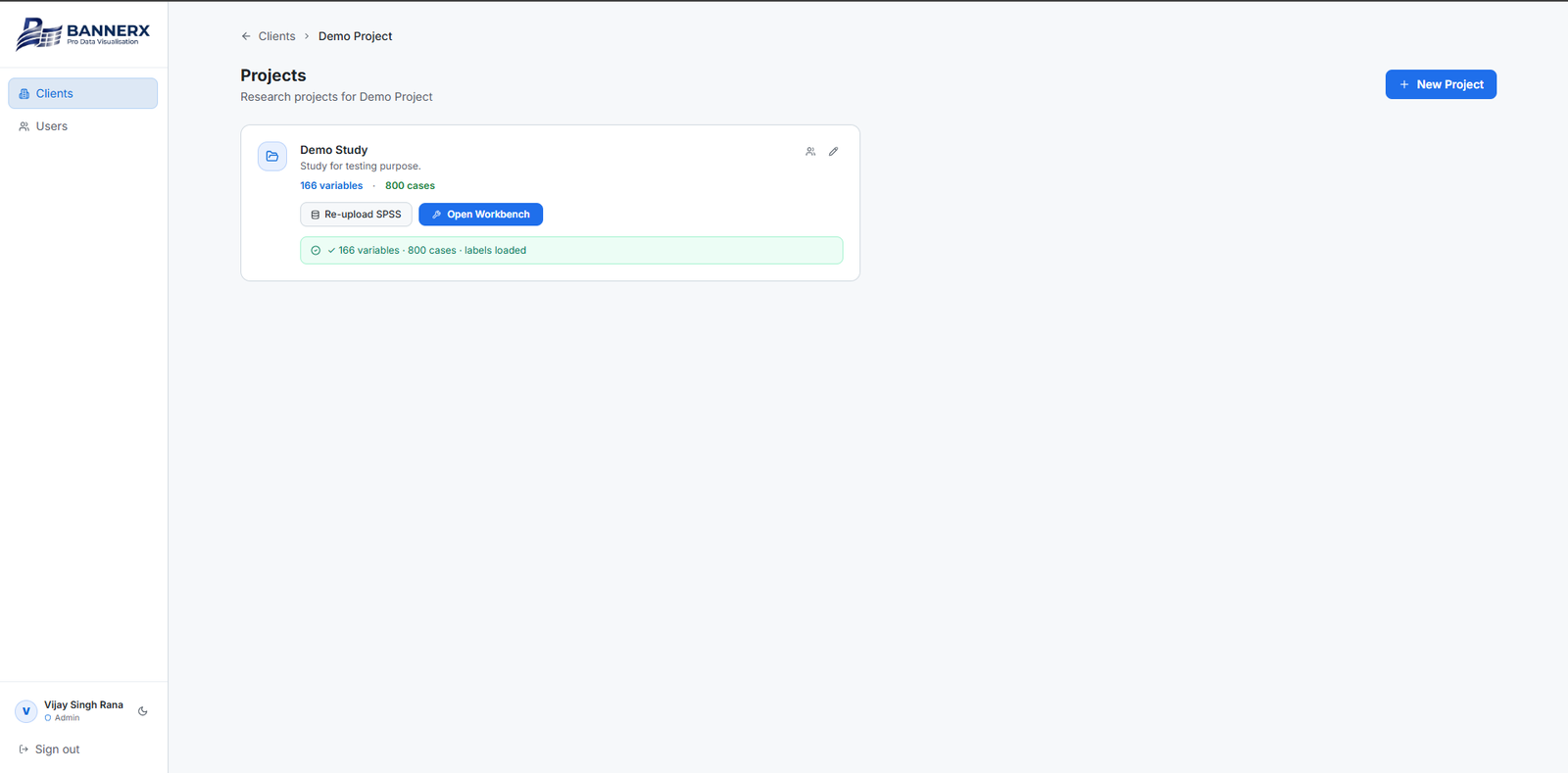Screen dimensions: 1568x773
Task: Manage members icon for Demo Study
Action: tap(810, 152)
